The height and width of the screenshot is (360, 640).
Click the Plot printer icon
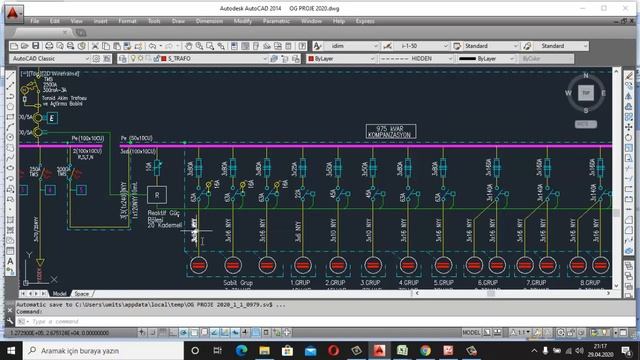click(x=49, y=46)
